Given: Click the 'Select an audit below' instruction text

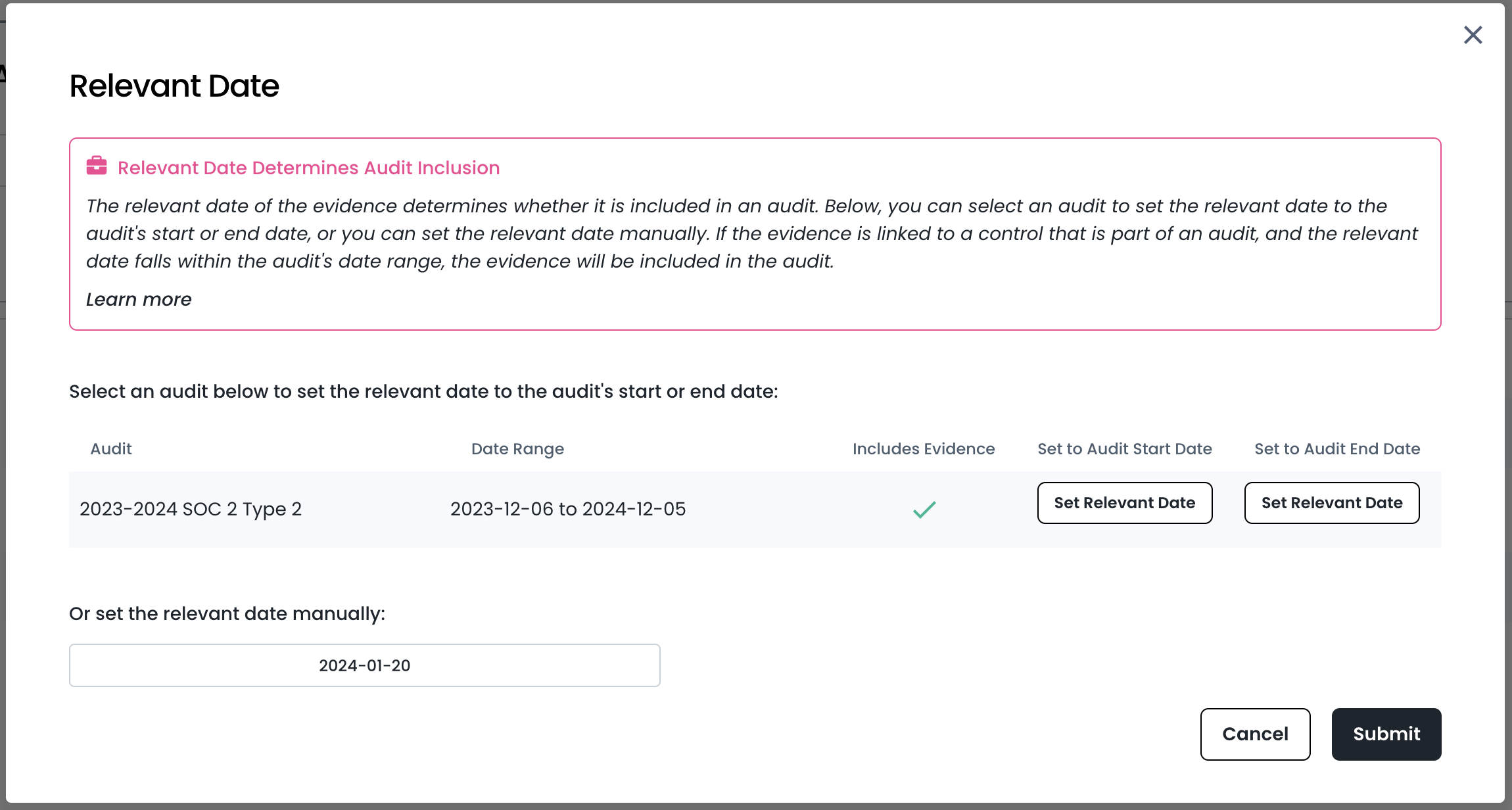Looking at the screenshot, I should pos(423,392).
